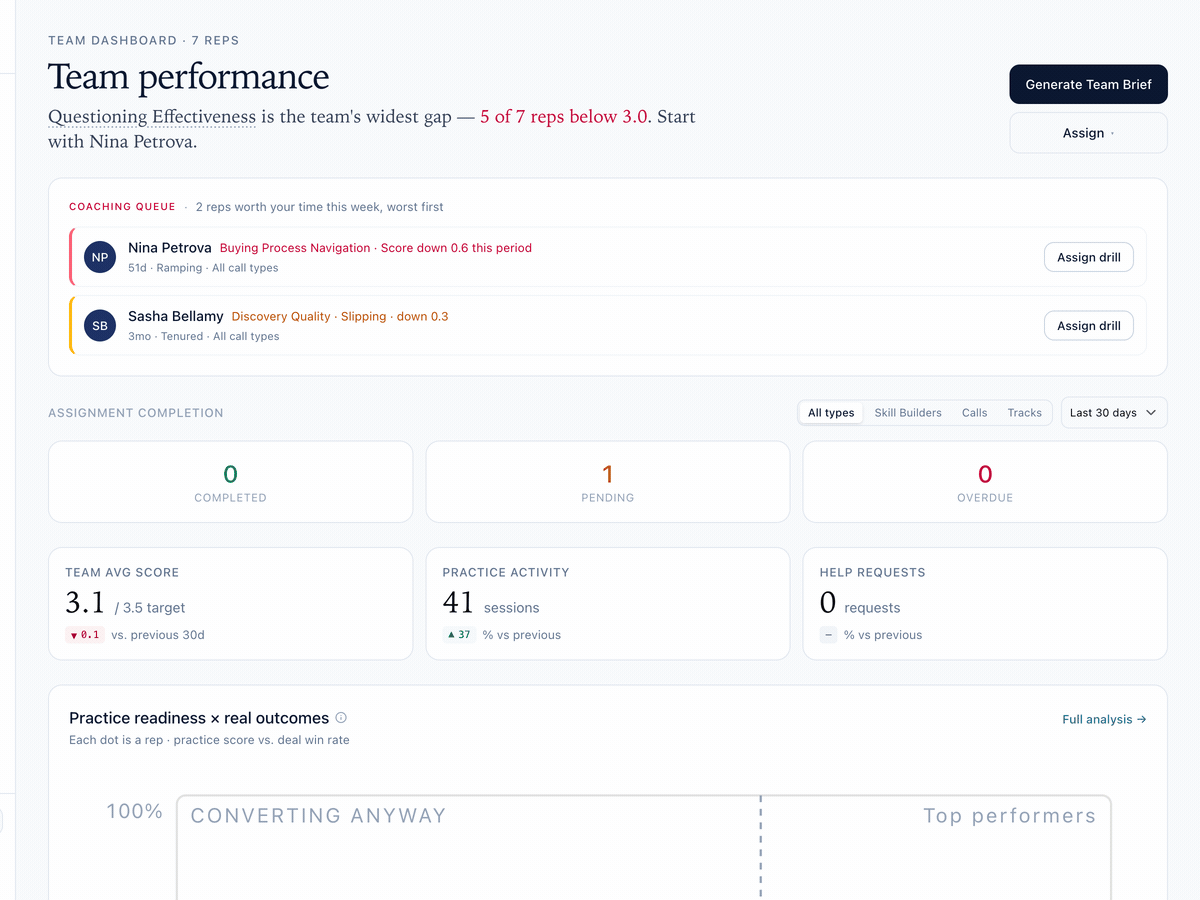Click the 'Top performers' quadrant label
1200x900 pixels.
1009,816
